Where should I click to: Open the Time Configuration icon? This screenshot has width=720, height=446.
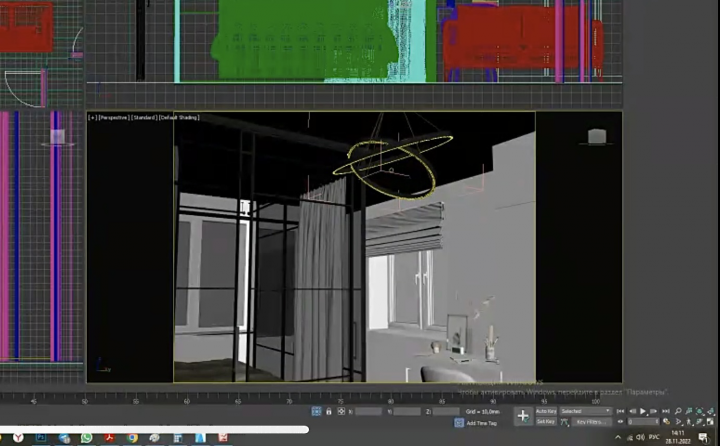666,422
